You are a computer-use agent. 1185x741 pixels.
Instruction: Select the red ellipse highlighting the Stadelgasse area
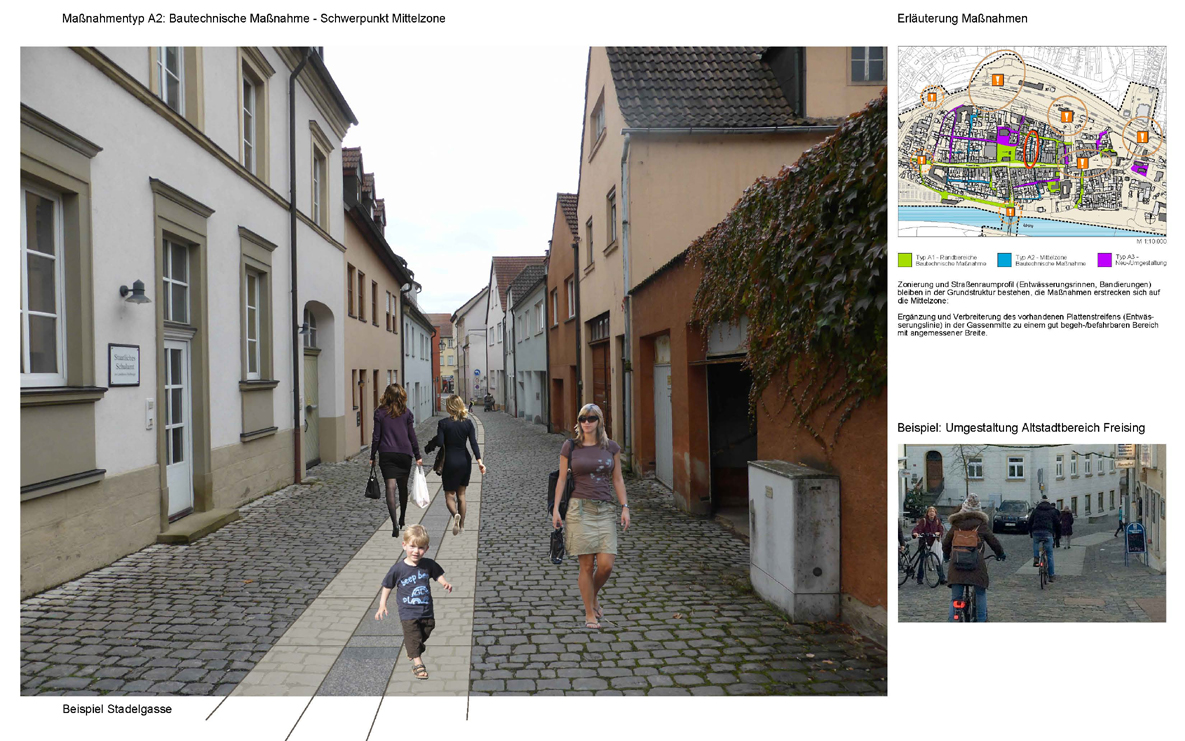pyautogui.click(x=1031, y=150)
